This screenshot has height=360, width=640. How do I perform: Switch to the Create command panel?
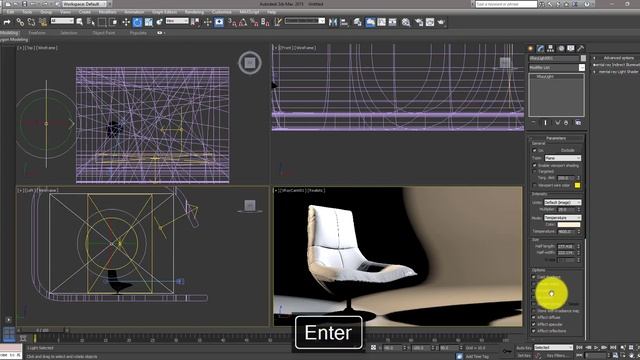coord(531,49)
